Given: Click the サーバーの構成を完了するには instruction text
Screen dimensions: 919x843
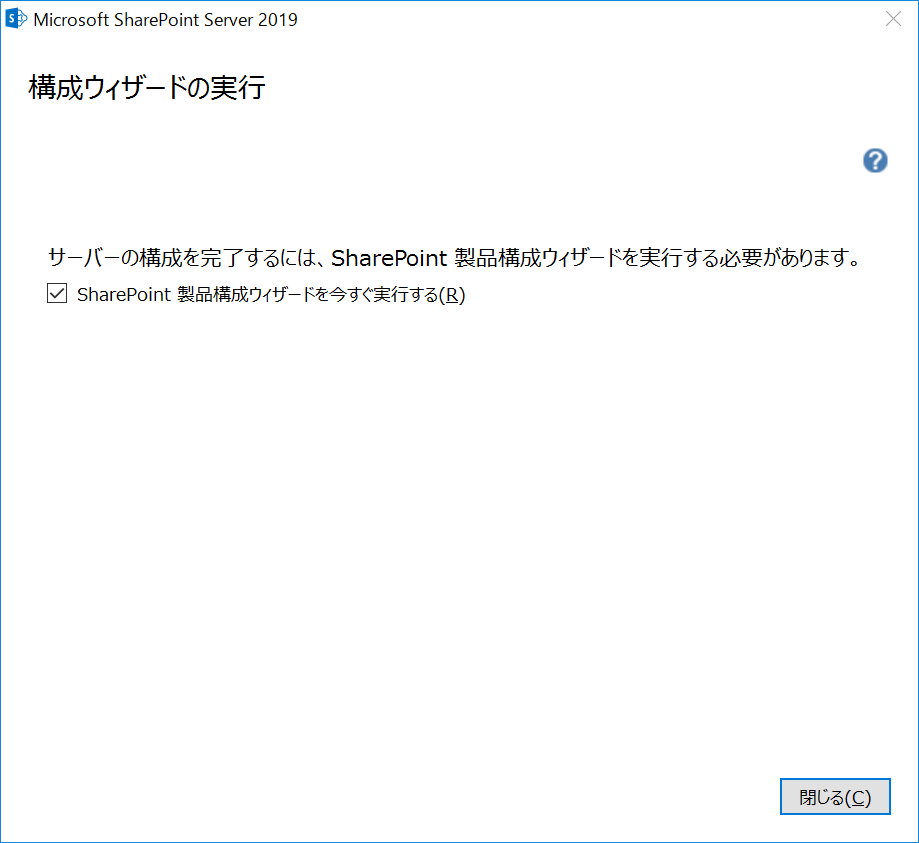Looking at the screenshot, I should [454, 257].
